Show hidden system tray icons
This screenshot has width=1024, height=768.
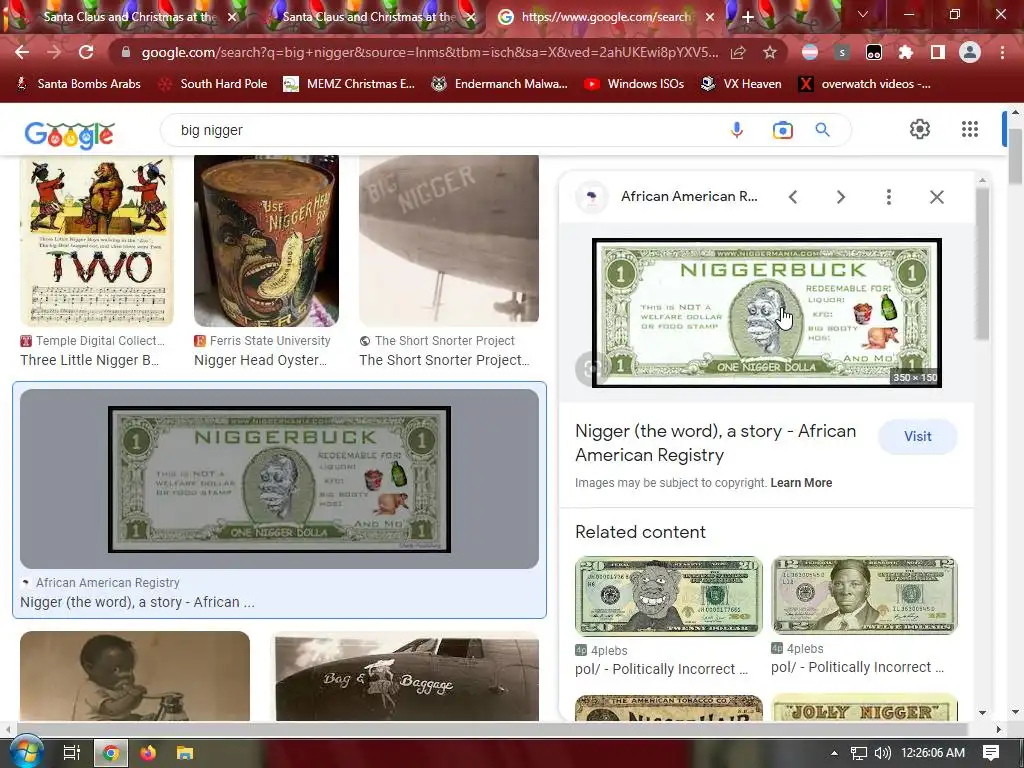[x=834, y=753]
